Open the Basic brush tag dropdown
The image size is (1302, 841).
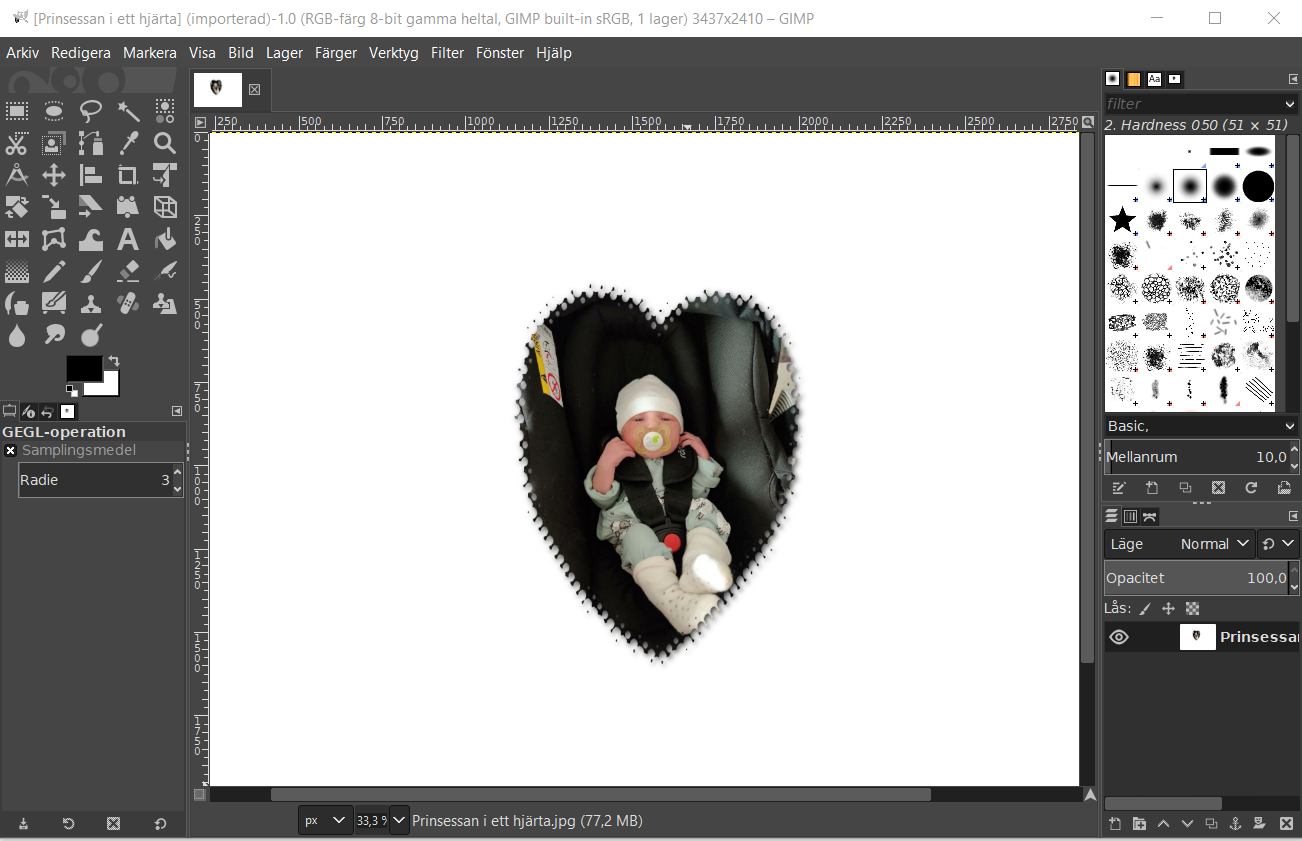1200,426
